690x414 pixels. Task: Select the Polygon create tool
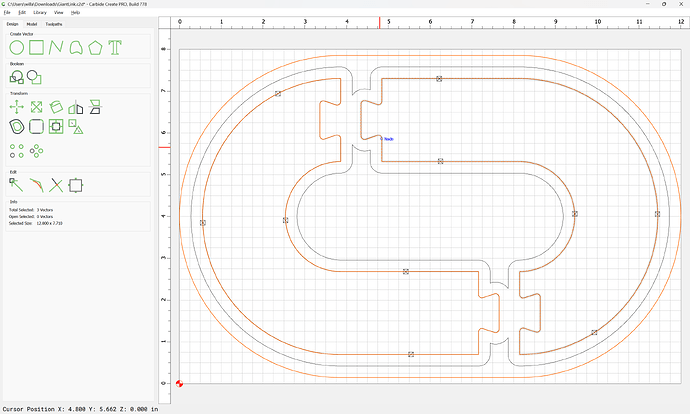(95, 48)
